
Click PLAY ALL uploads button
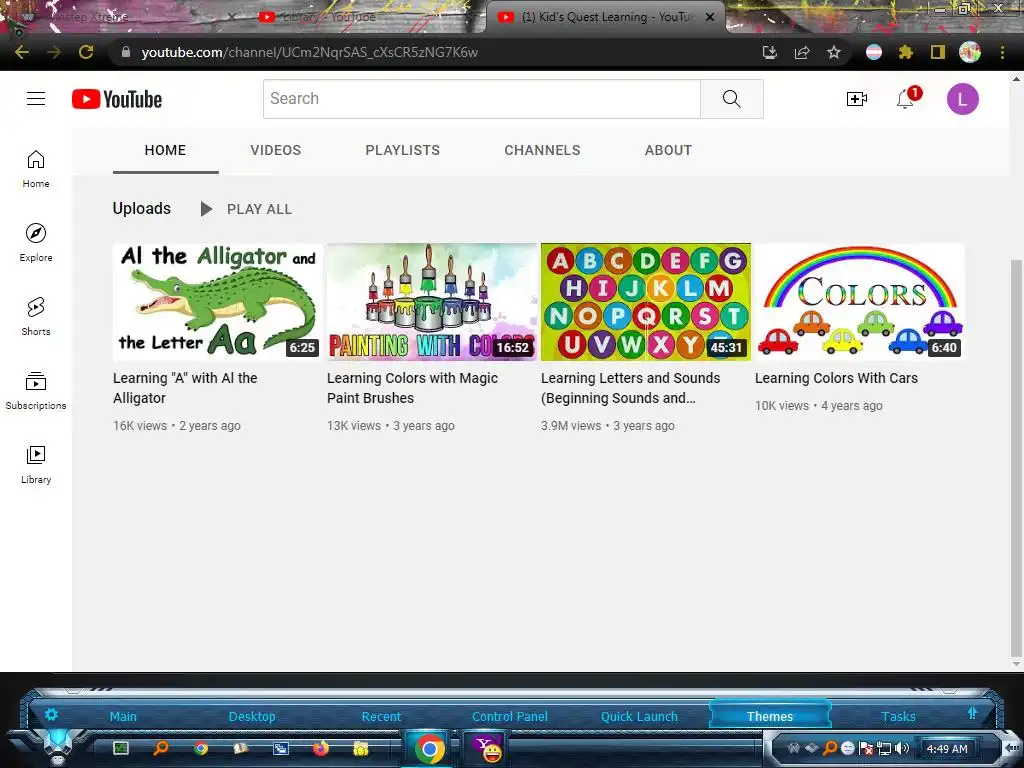(x=247, y=209)
